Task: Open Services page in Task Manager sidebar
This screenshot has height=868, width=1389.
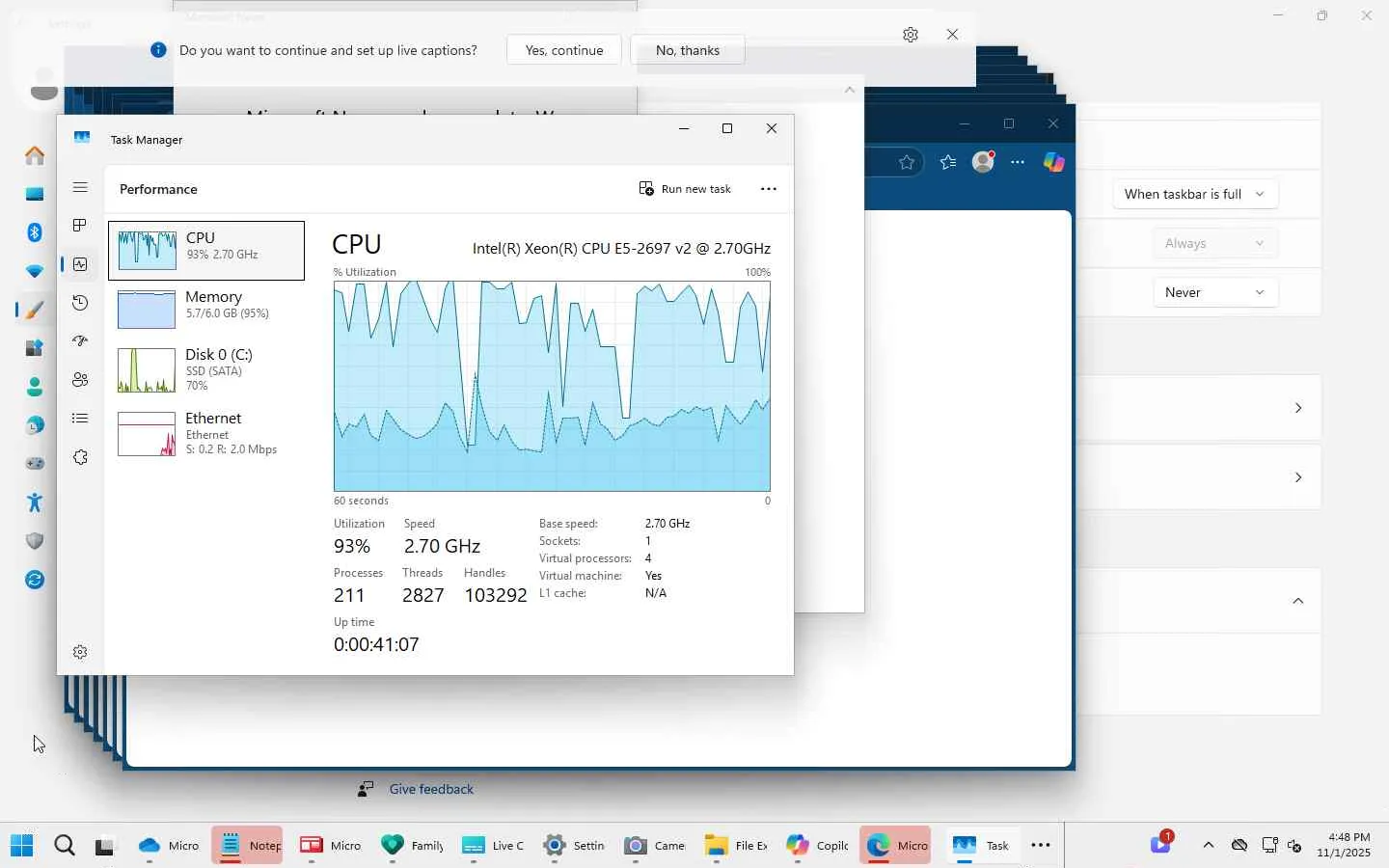Action: coord(80,457)
